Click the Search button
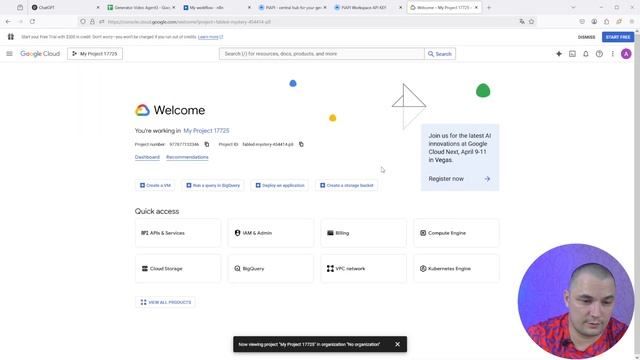640x360 pixels. 440,53
